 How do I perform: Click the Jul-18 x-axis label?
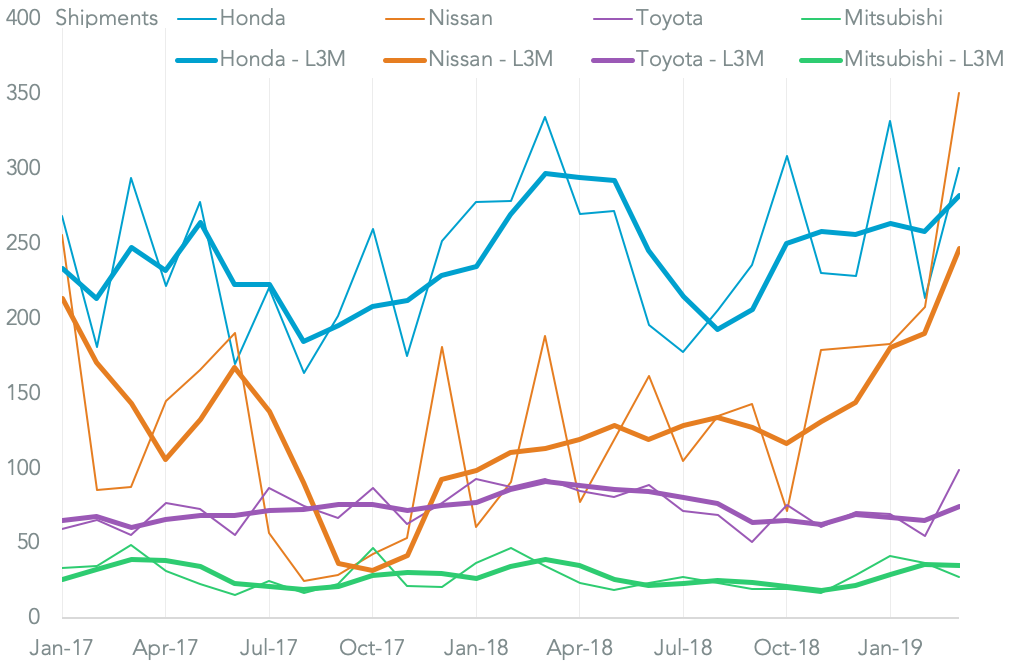pyautogui.click(x=683, y=645)
